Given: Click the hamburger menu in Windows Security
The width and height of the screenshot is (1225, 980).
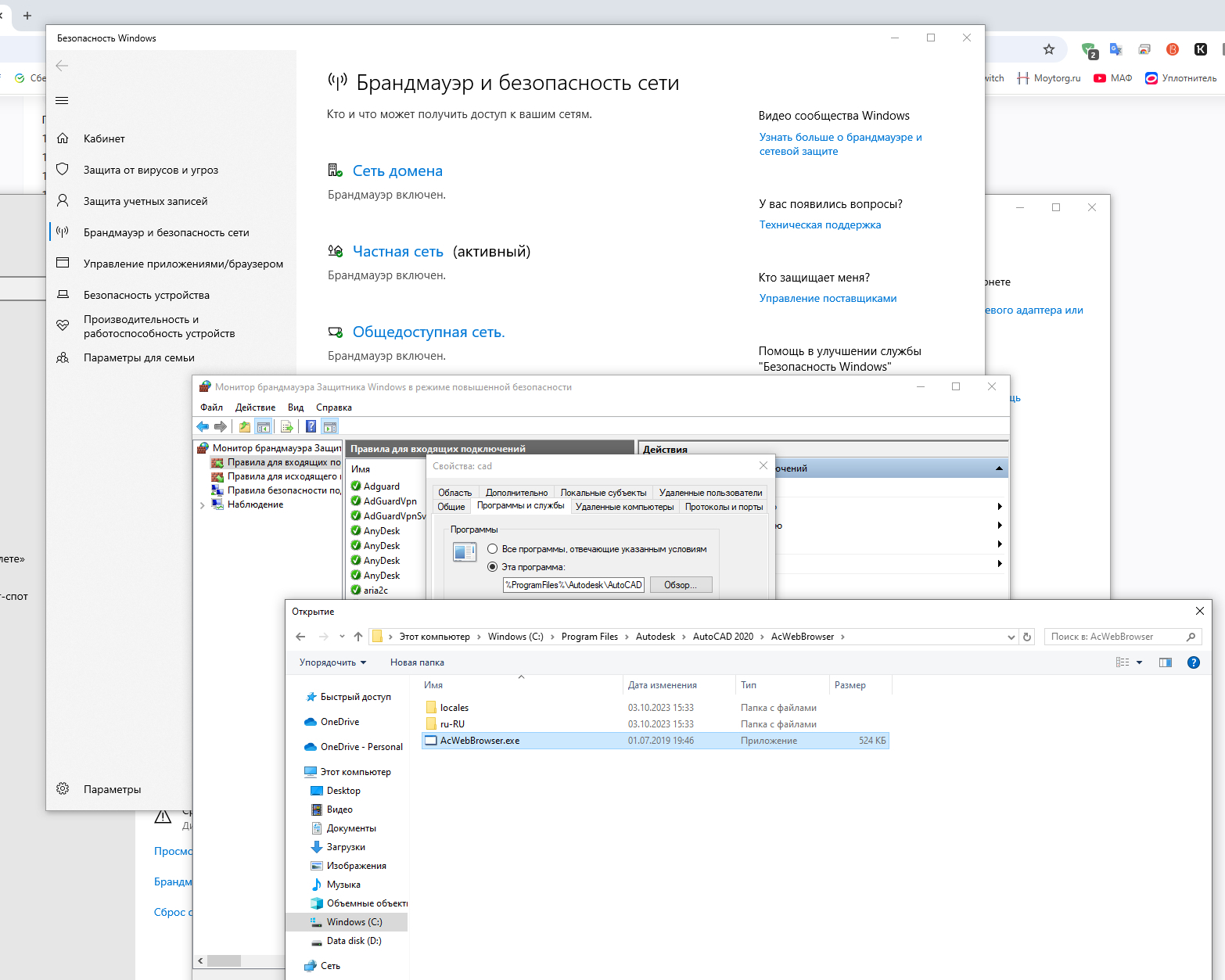Looking at the screenshot, I should coord(63,100).
